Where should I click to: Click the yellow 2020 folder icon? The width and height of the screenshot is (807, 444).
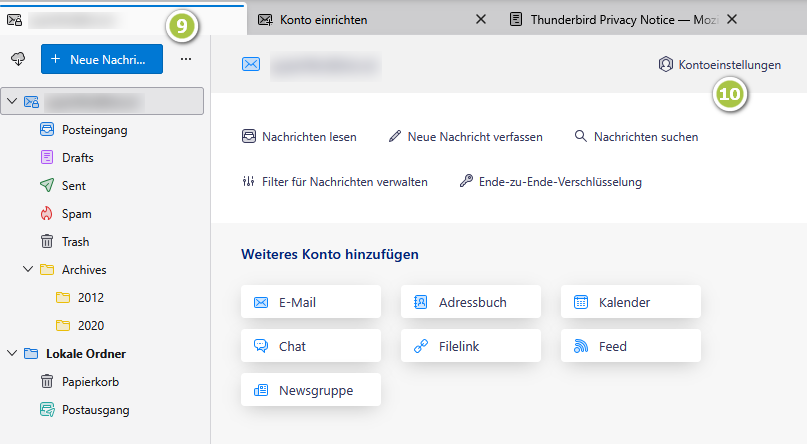click(x=63, y=325)
